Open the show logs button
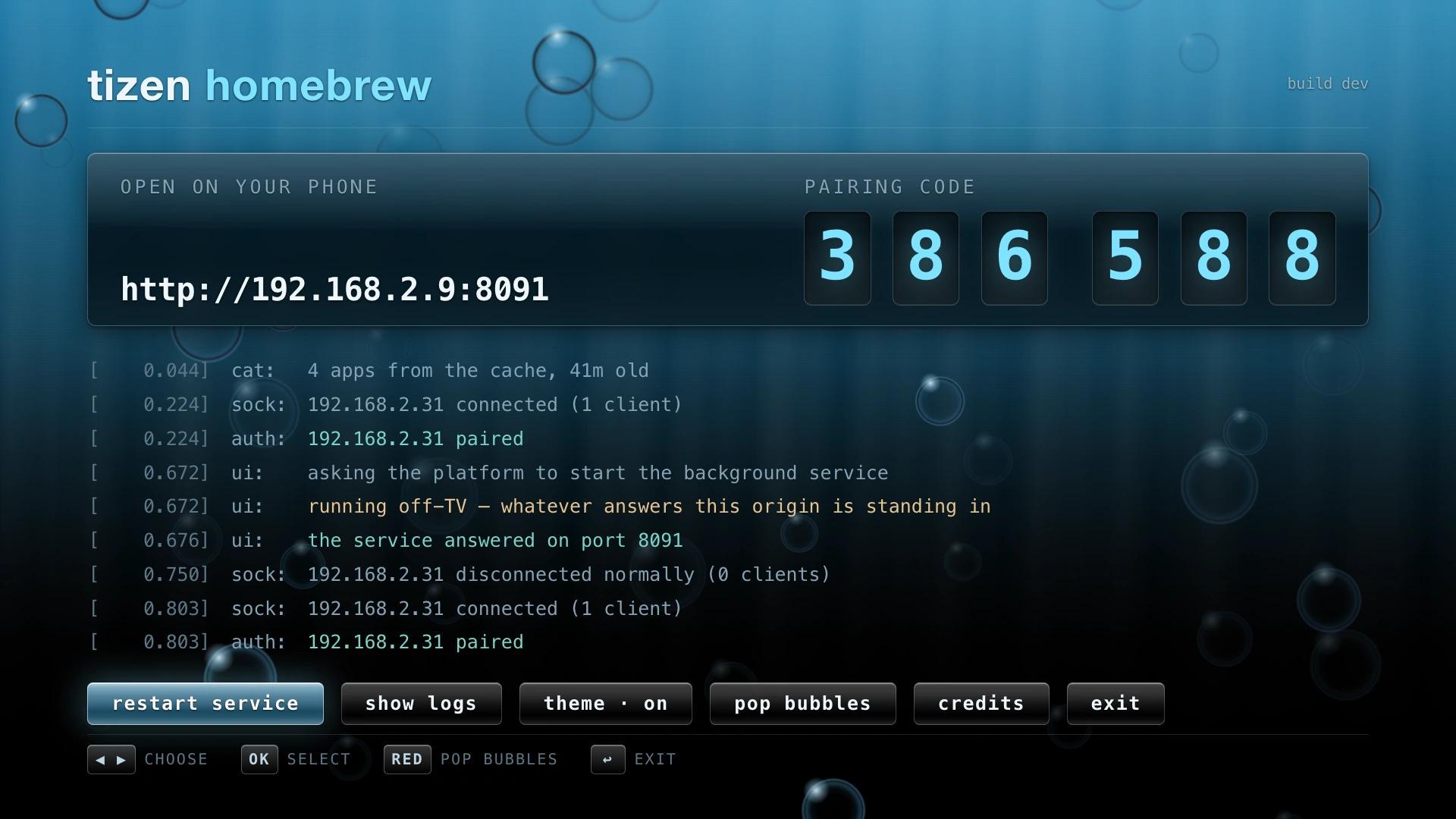 pyautogui.click(x=421, y=704)
